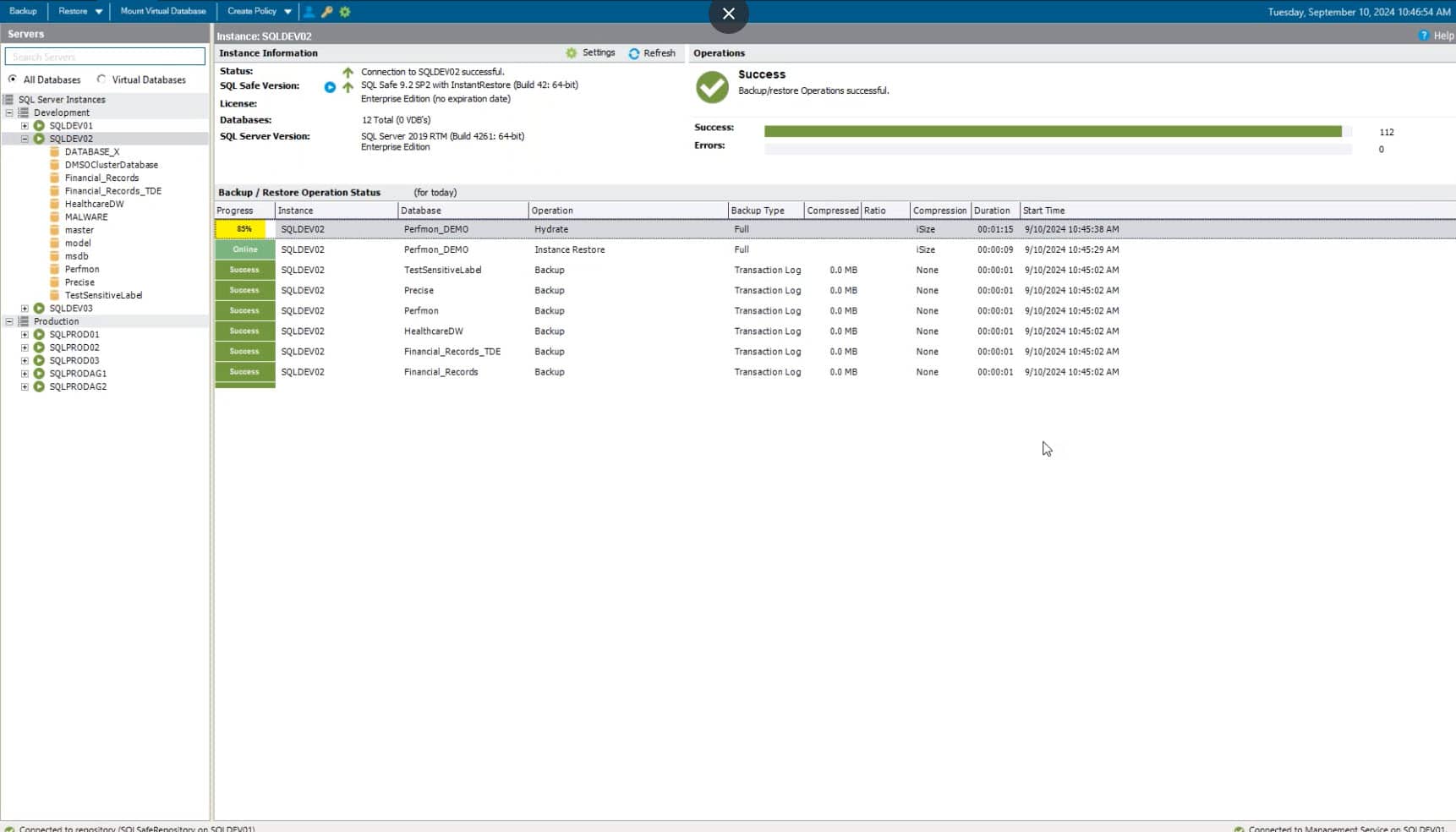Open the Restore dropdown arrow
This screenshot has height=832, width=1456.
click(x=99, y=12)
